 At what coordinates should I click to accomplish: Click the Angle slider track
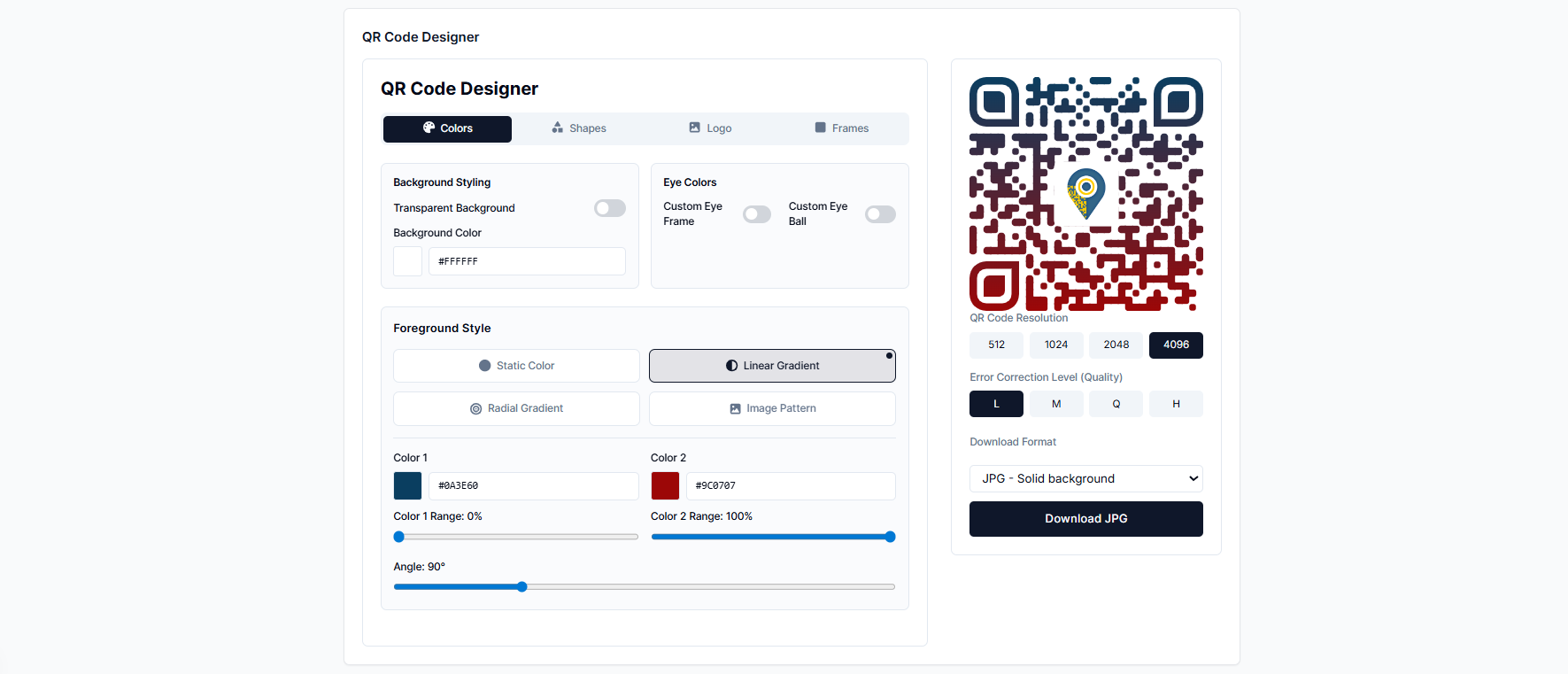click(645, 586)
